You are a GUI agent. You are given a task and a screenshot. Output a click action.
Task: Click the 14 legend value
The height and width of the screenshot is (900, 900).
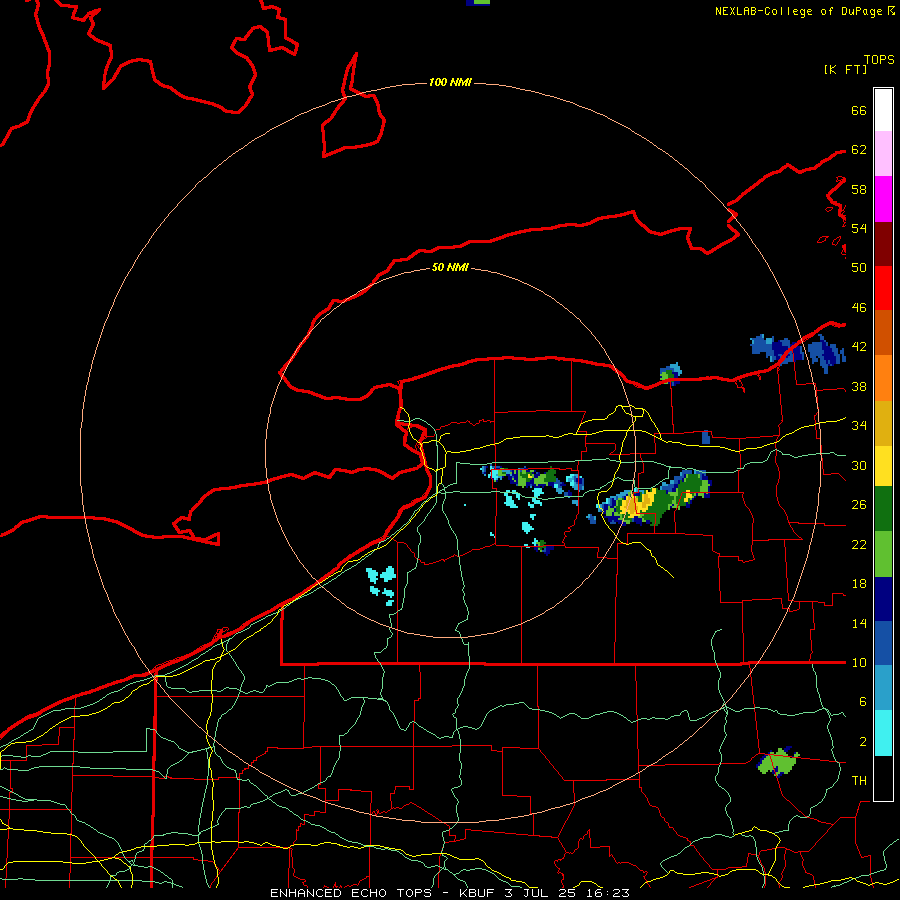pos(859,623)
